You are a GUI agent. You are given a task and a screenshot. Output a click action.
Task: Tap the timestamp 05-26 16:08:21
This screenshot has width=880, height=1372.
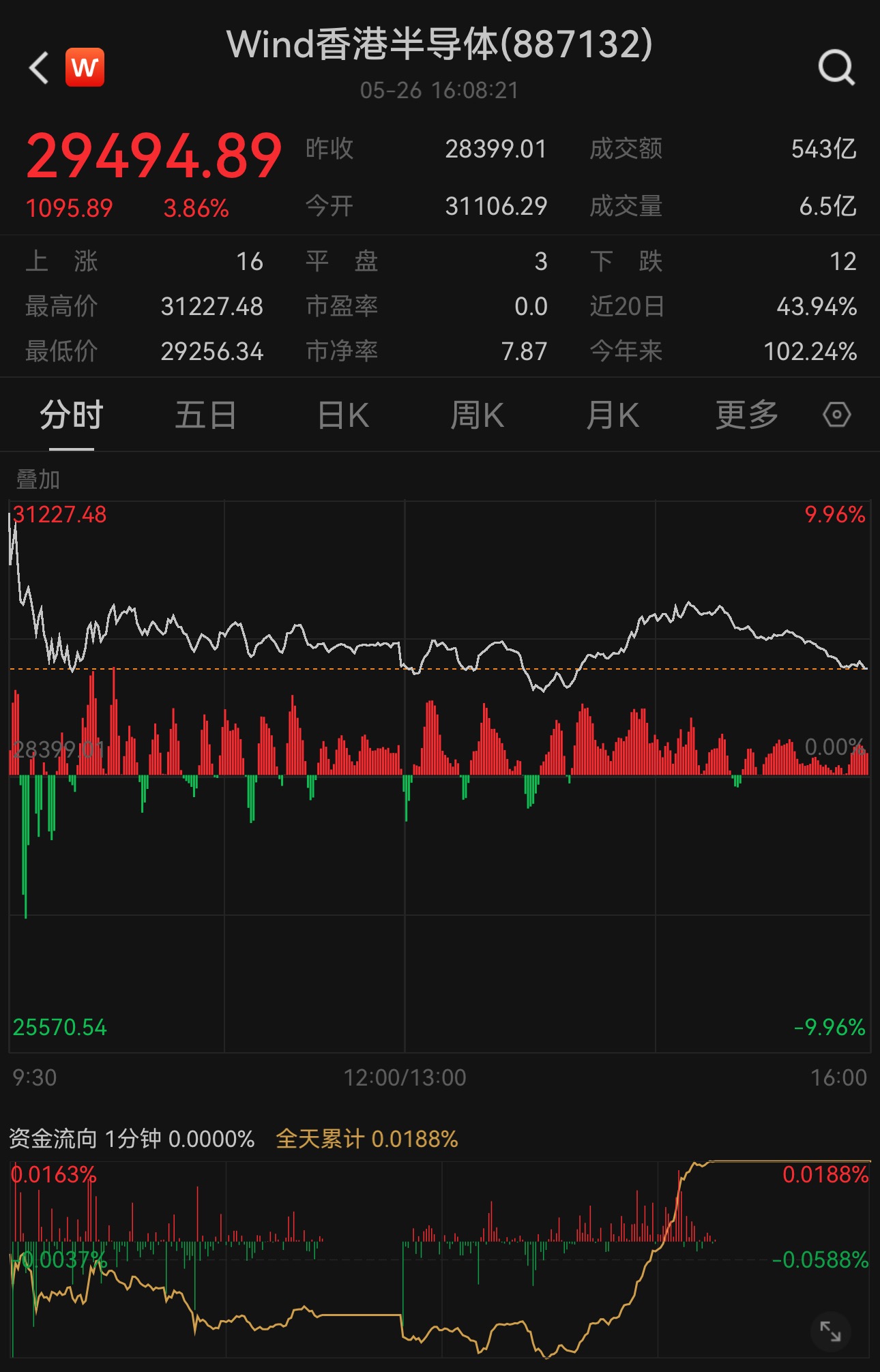(439, 91)
